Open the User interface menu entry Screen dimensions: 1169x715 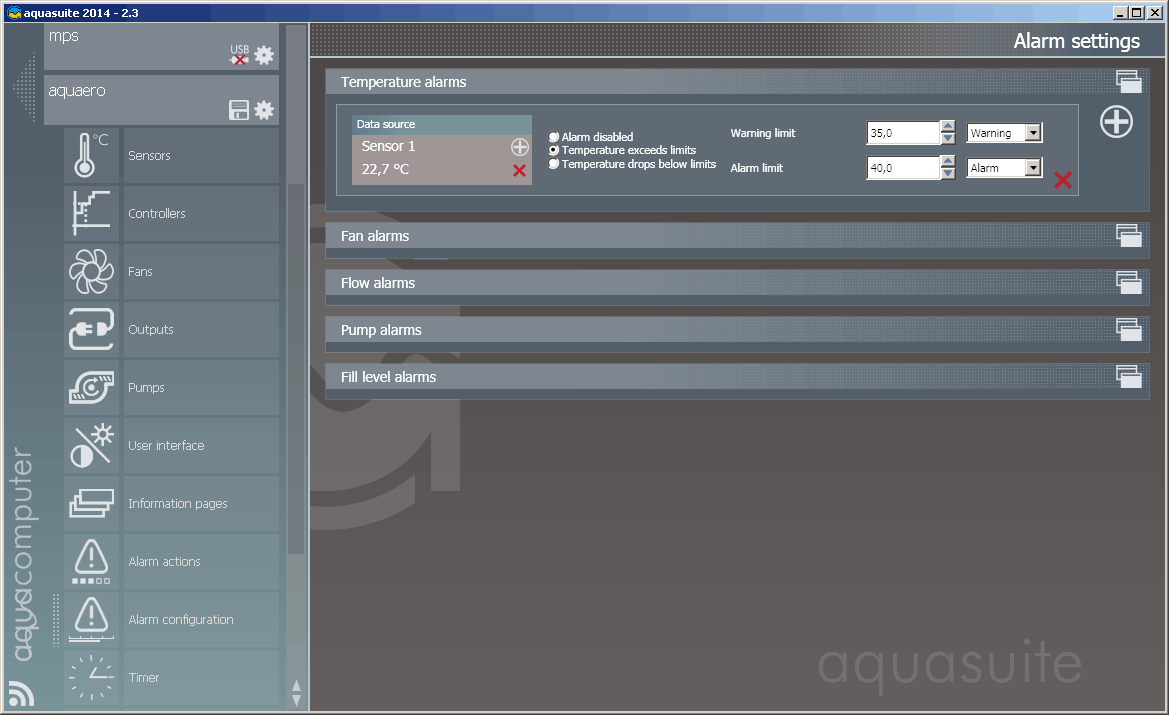[x=201, y=445]
